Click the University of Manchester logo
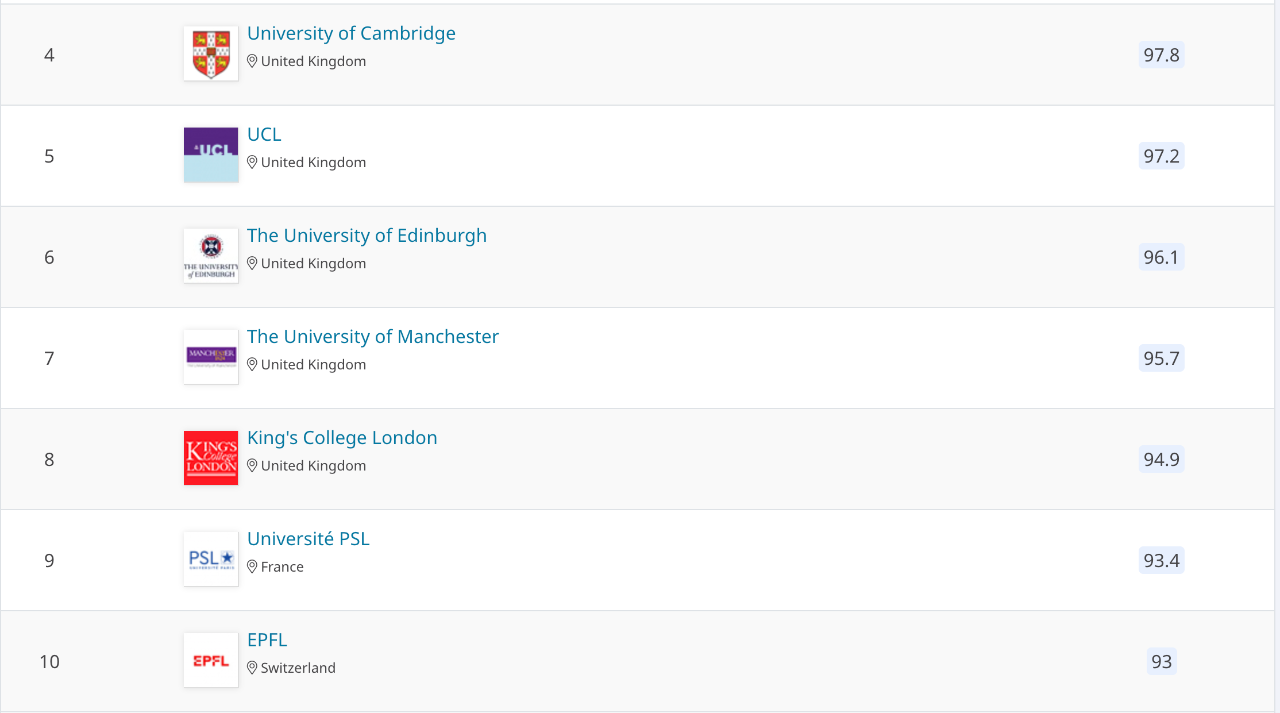1280x713 pixels. coord(211,357)
